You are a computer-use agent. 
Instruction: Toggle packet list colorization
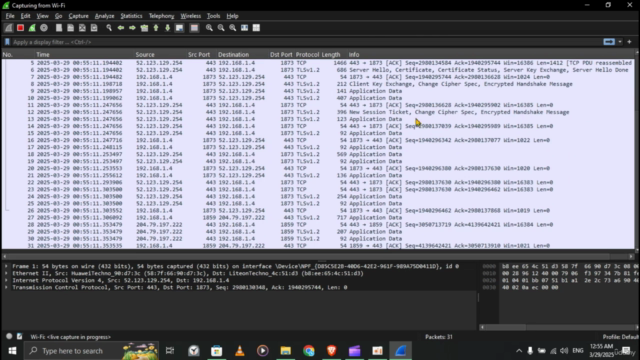click(x=194, y=28)
